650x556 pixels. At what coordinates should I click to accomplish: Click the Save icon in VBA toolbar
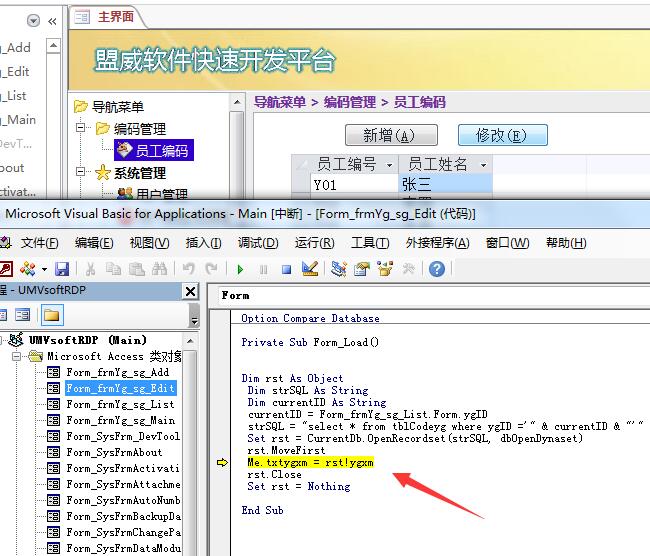(x=62, y=270)
